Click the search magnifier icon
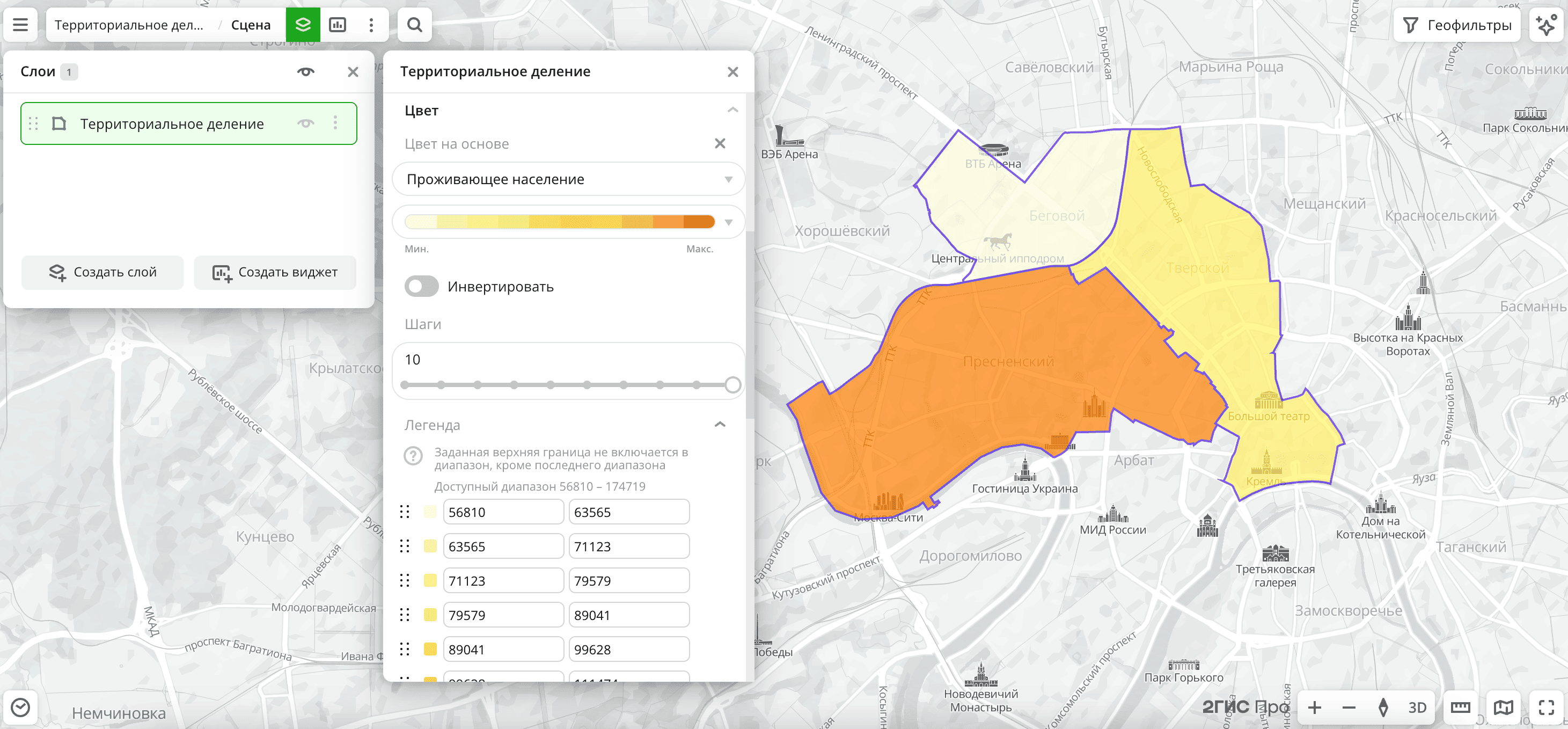 pos(414,25)
